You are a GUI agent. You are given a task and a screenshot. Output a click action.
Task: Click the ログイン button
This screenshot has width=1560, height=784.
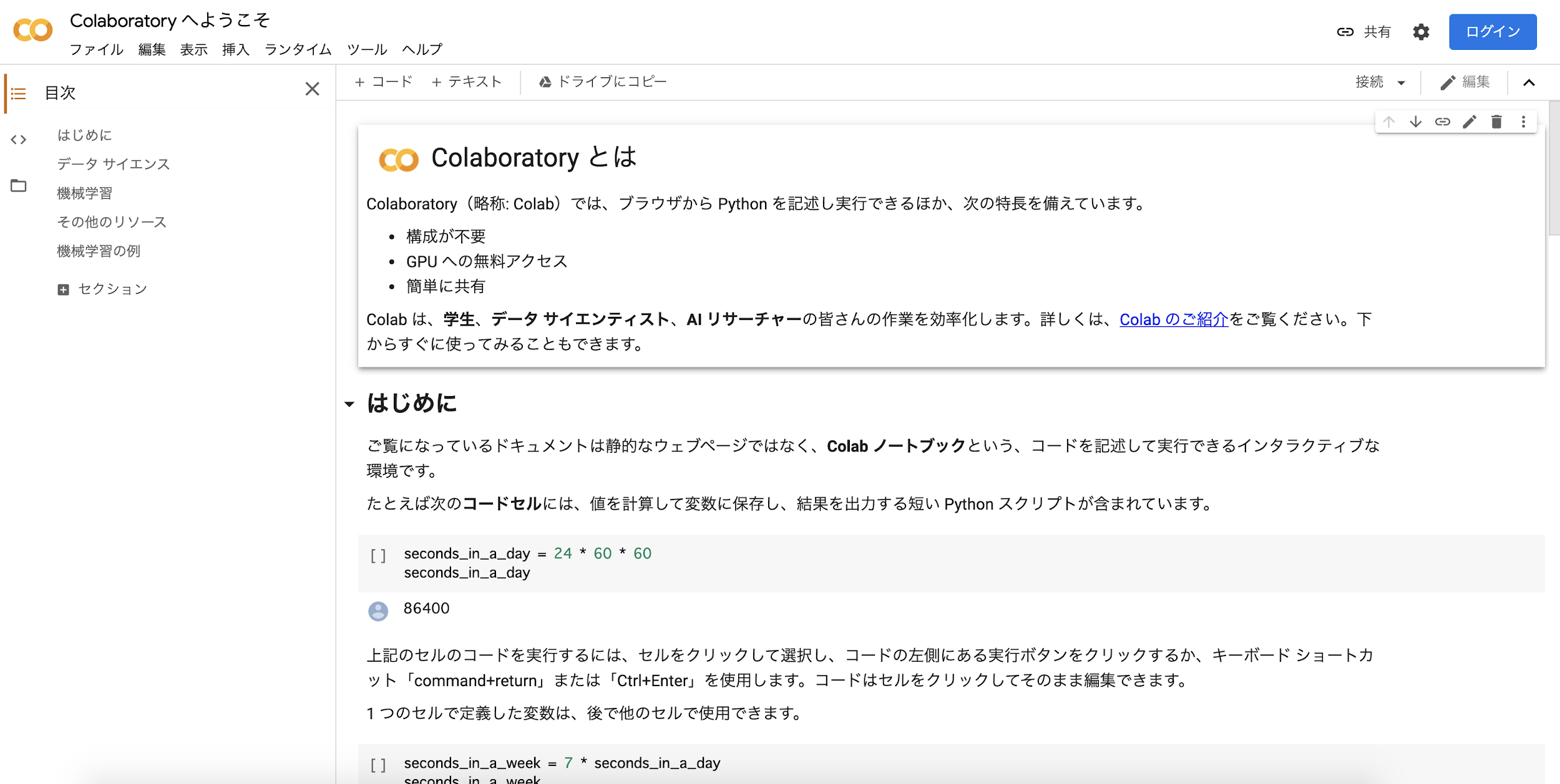coord(1493,32)
